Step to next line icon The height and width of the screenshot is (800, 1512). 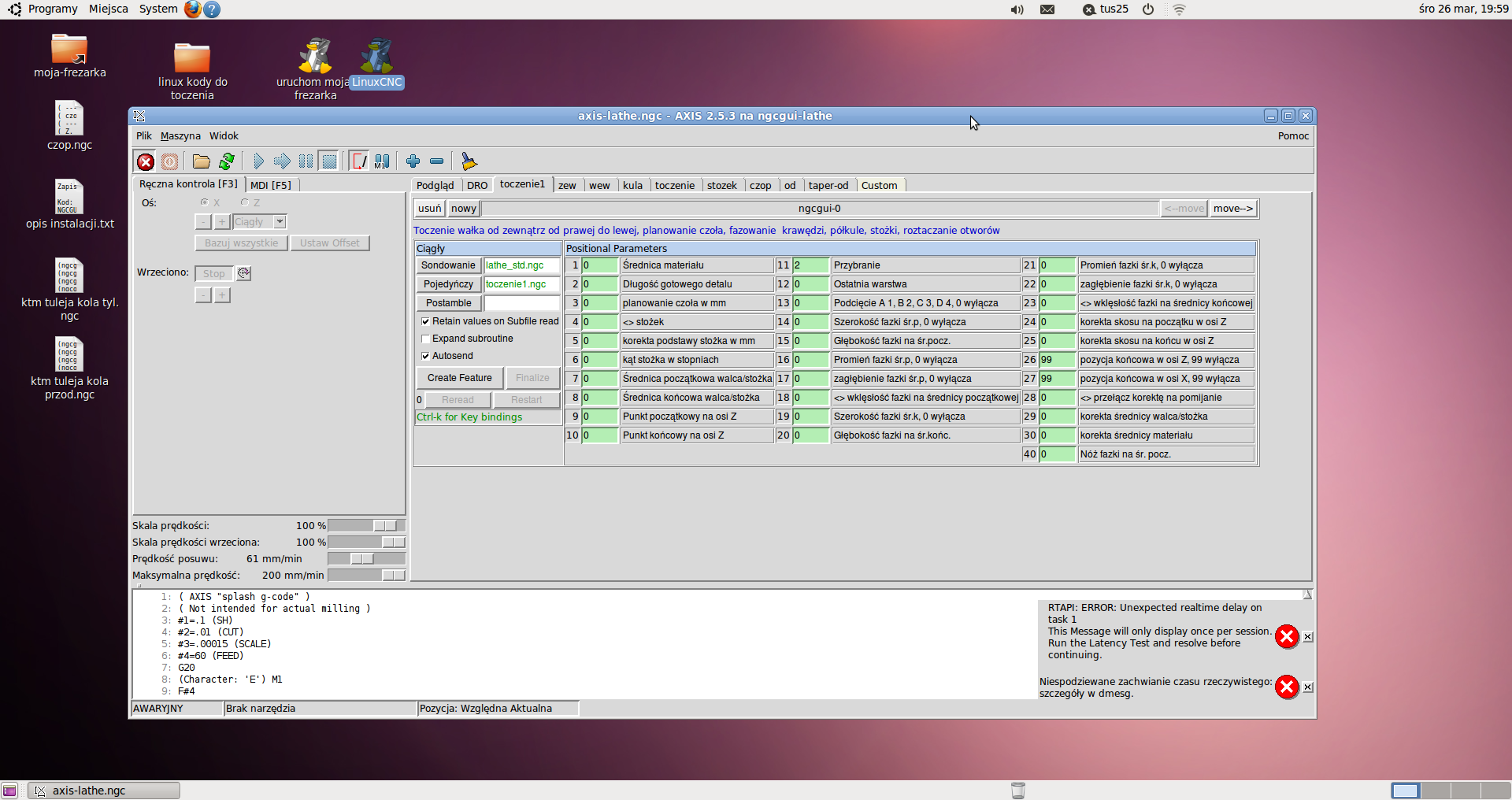tap(282, 161)
